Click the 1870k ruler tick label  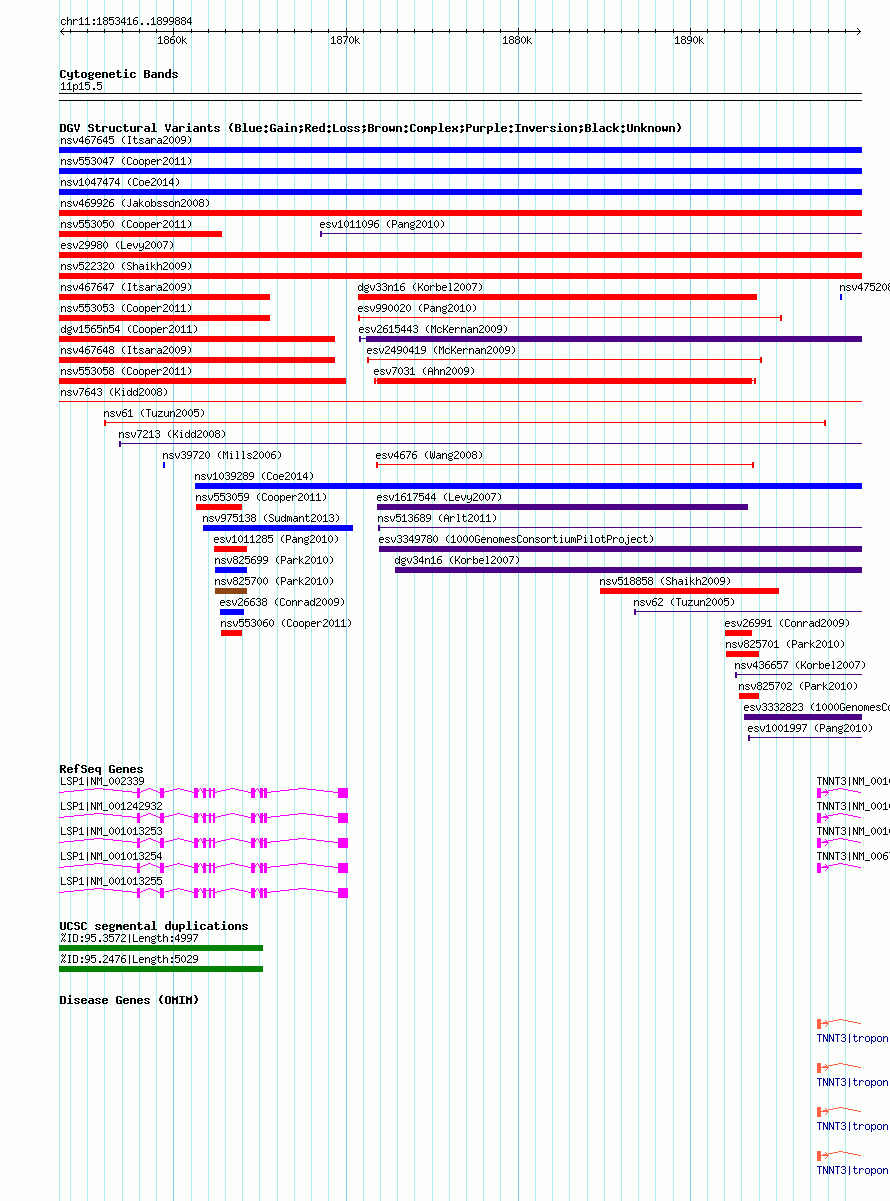[x=344, y=41]
